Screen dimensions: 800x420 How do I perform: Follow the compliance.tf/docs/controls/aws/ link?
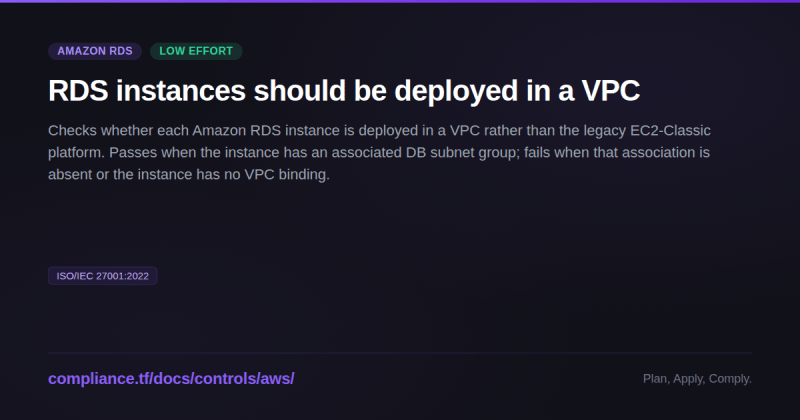point(171,379)
